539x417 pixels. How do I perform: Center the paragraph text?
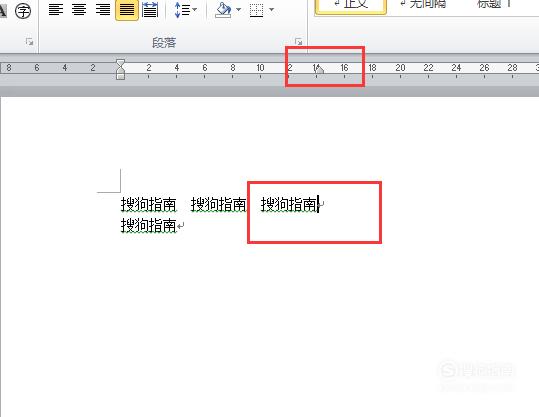[79, 10]
